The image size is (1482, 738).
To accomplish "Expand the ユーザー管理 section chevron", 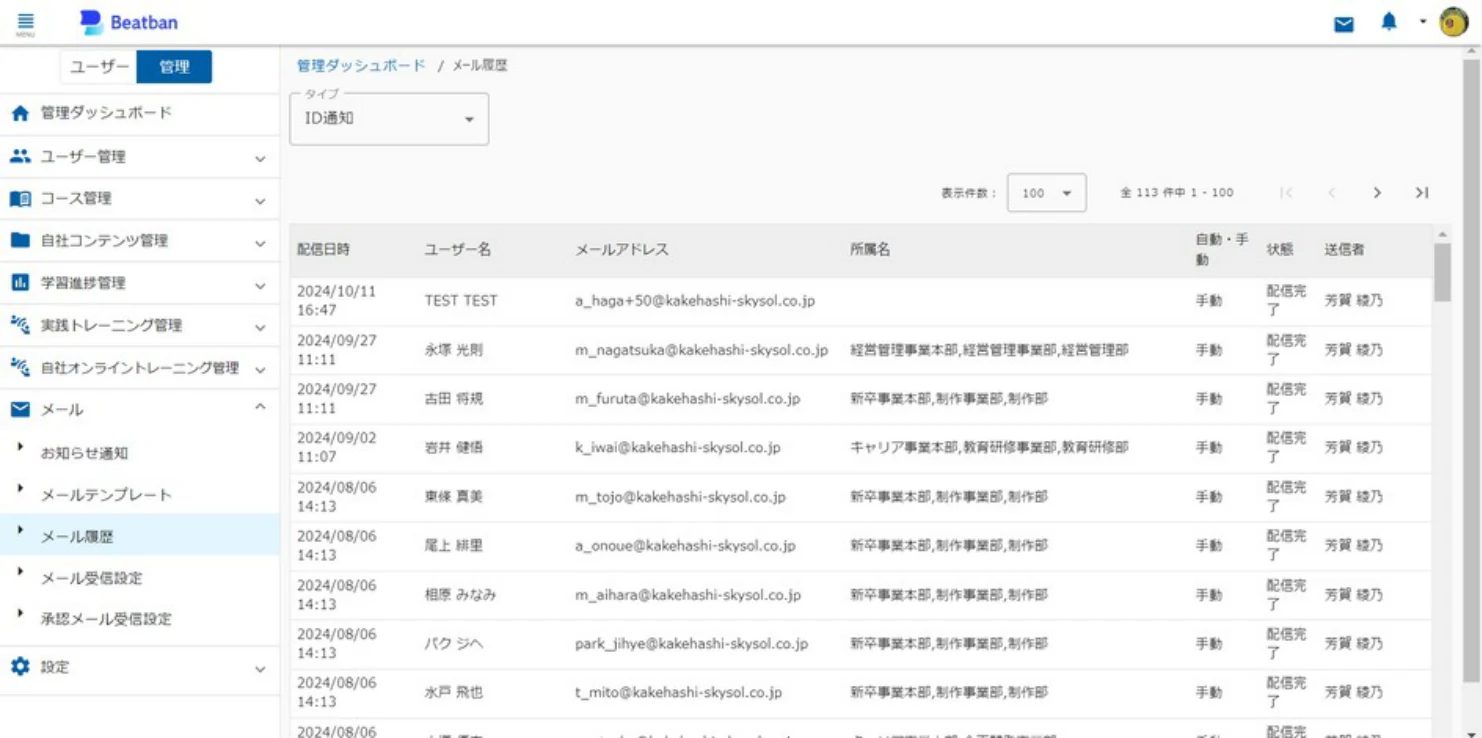I will coord(260,158).
